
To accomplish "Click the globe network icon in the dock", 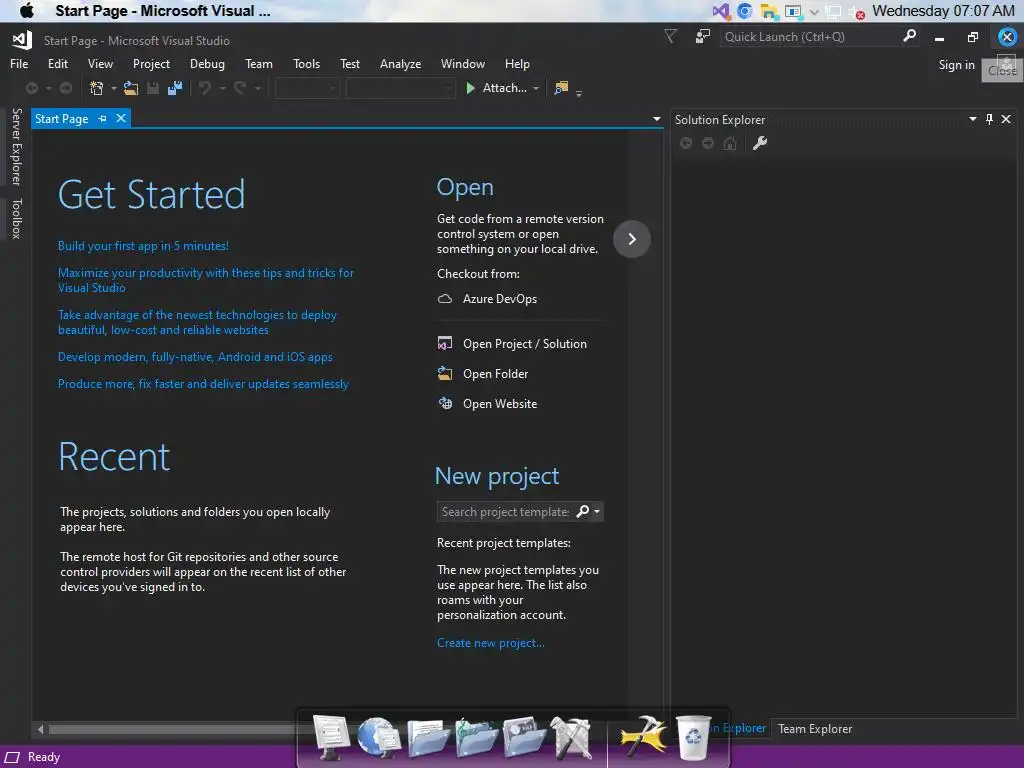I will coord(379,738).
